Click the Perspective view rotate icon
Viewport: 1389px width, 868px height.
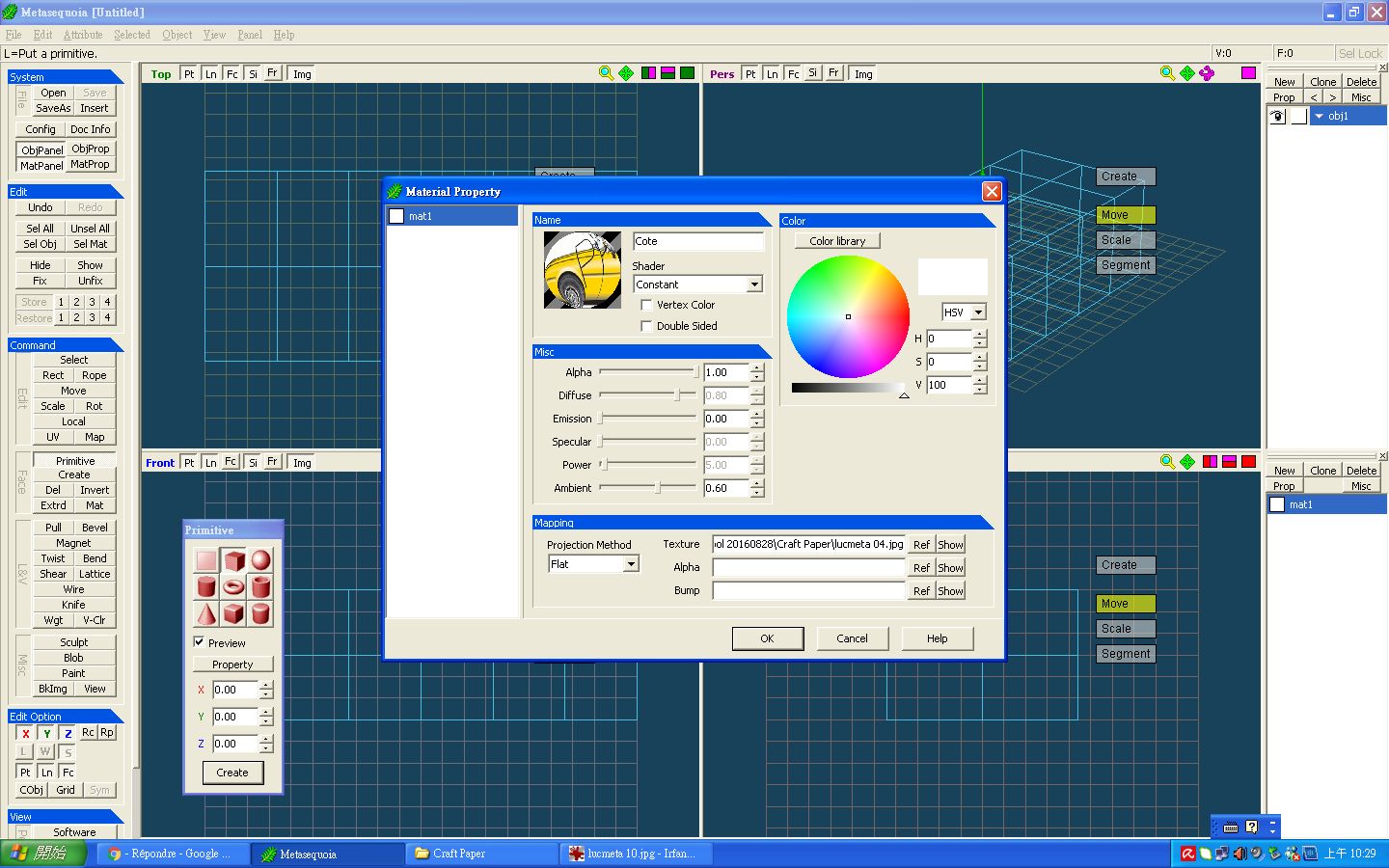click(1207, 73)
